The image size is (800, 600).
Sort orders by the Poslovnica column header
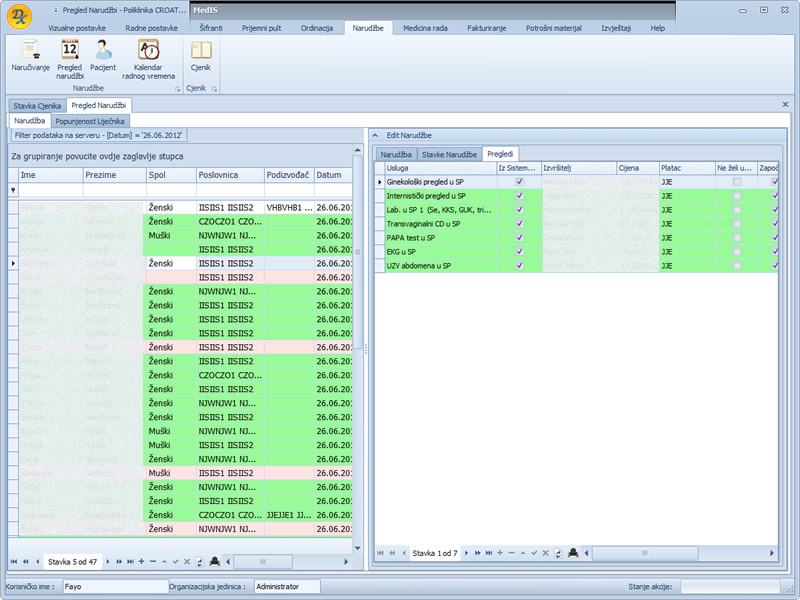pos(230,175)
